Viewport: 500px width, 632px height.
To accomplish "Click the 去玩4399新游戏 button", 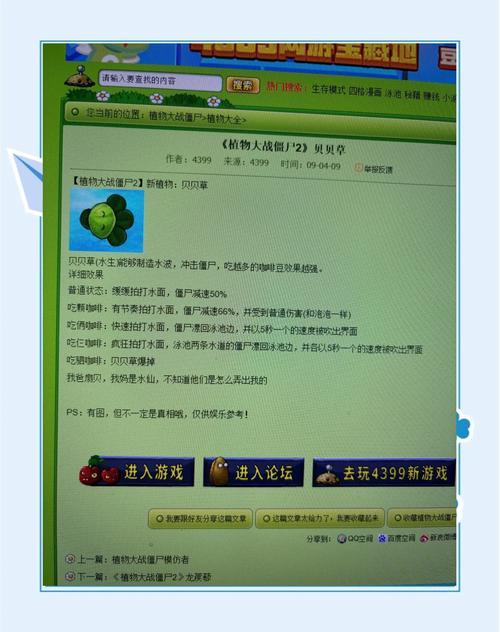I will click(x=384, y=472).
